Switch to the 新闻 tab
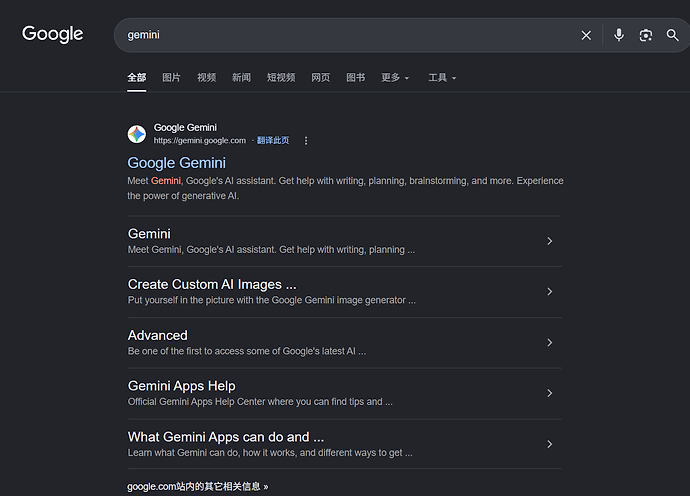The width and height of the screenshot is (690, 496). [241, 78]
